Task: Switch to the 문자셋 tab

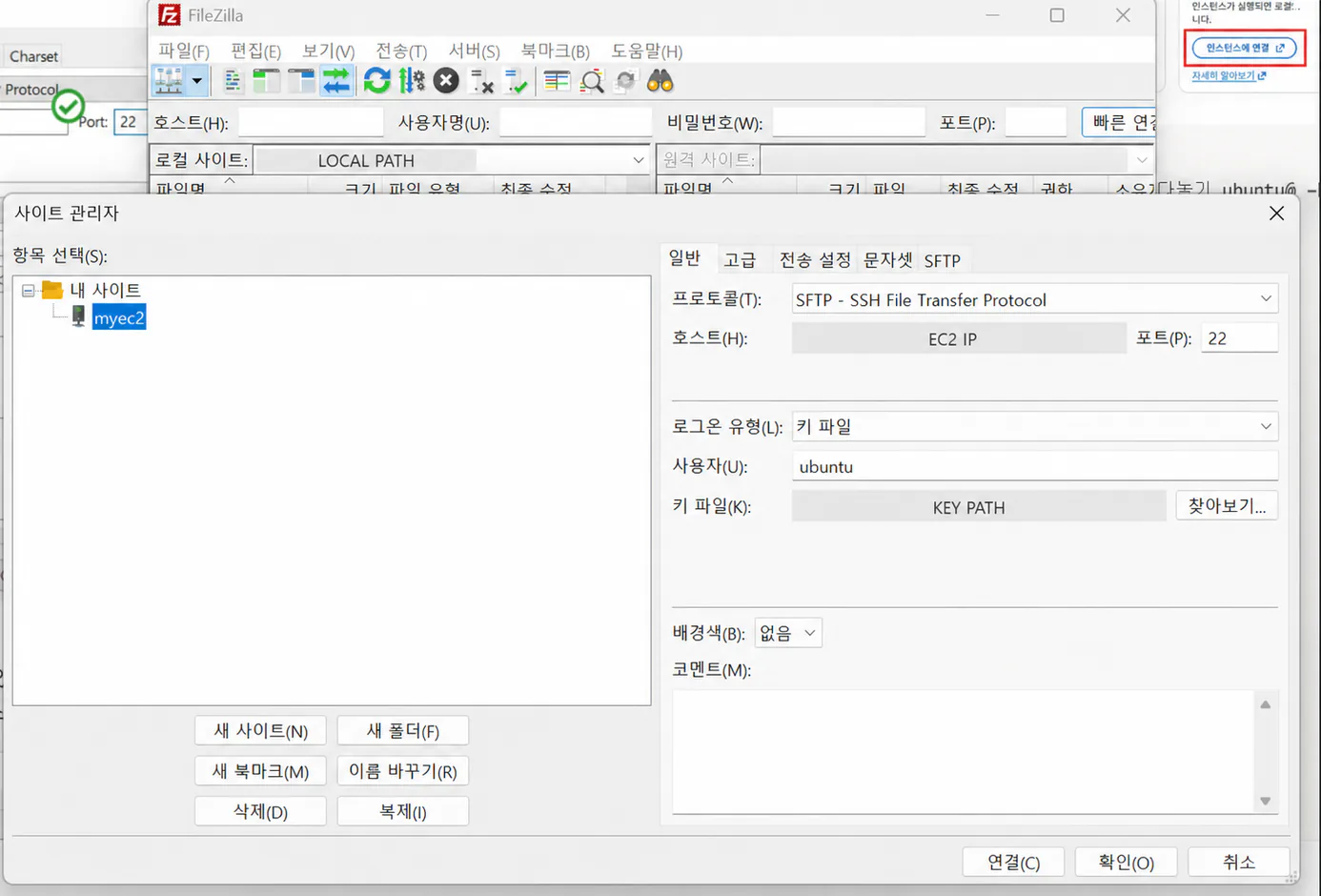Action: click(x=887, y=260)
